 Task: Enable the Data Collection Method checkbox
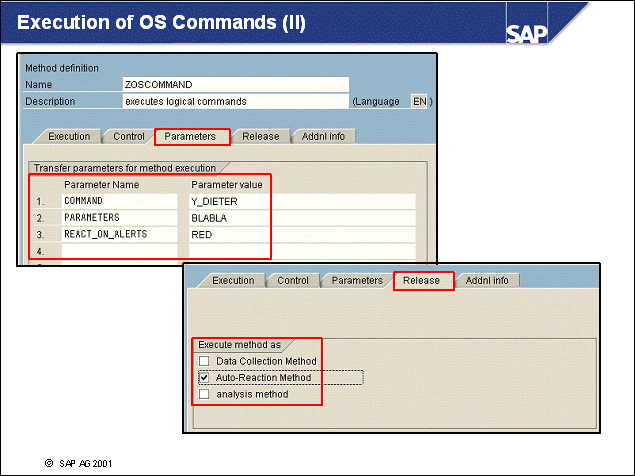[205, 361]
